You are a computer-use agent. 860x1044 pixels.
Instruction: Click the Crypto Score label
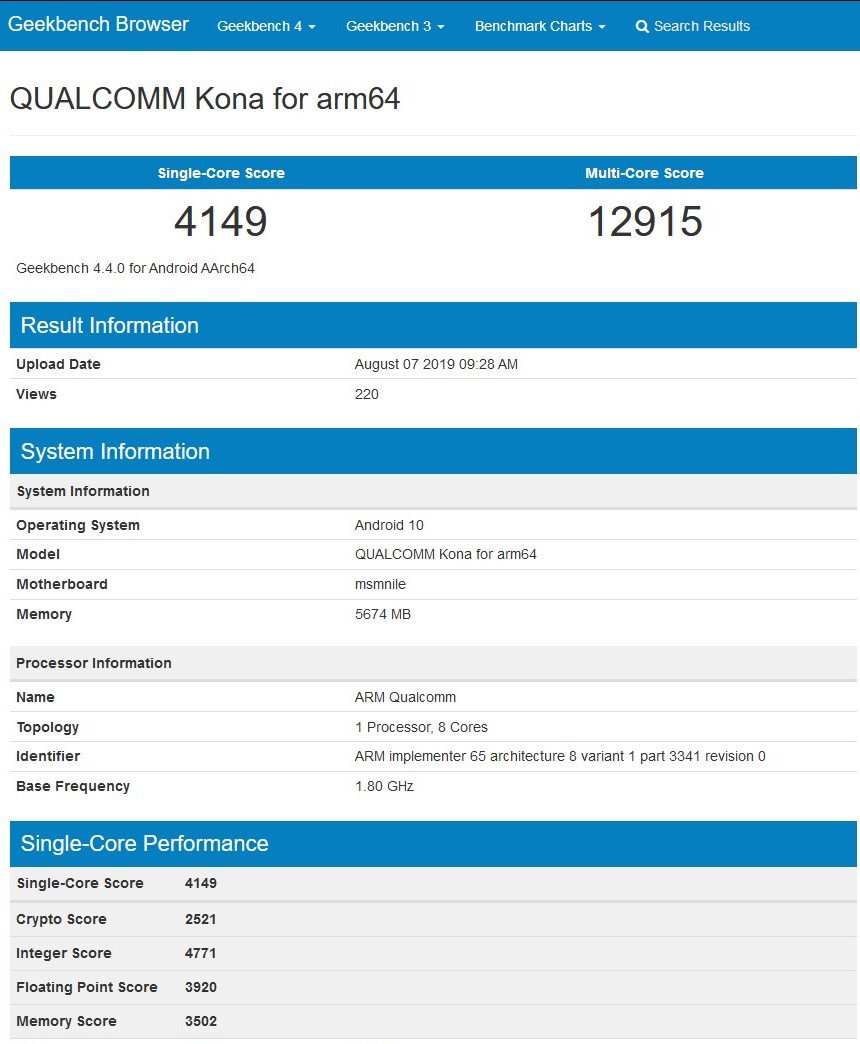(61, 919)
